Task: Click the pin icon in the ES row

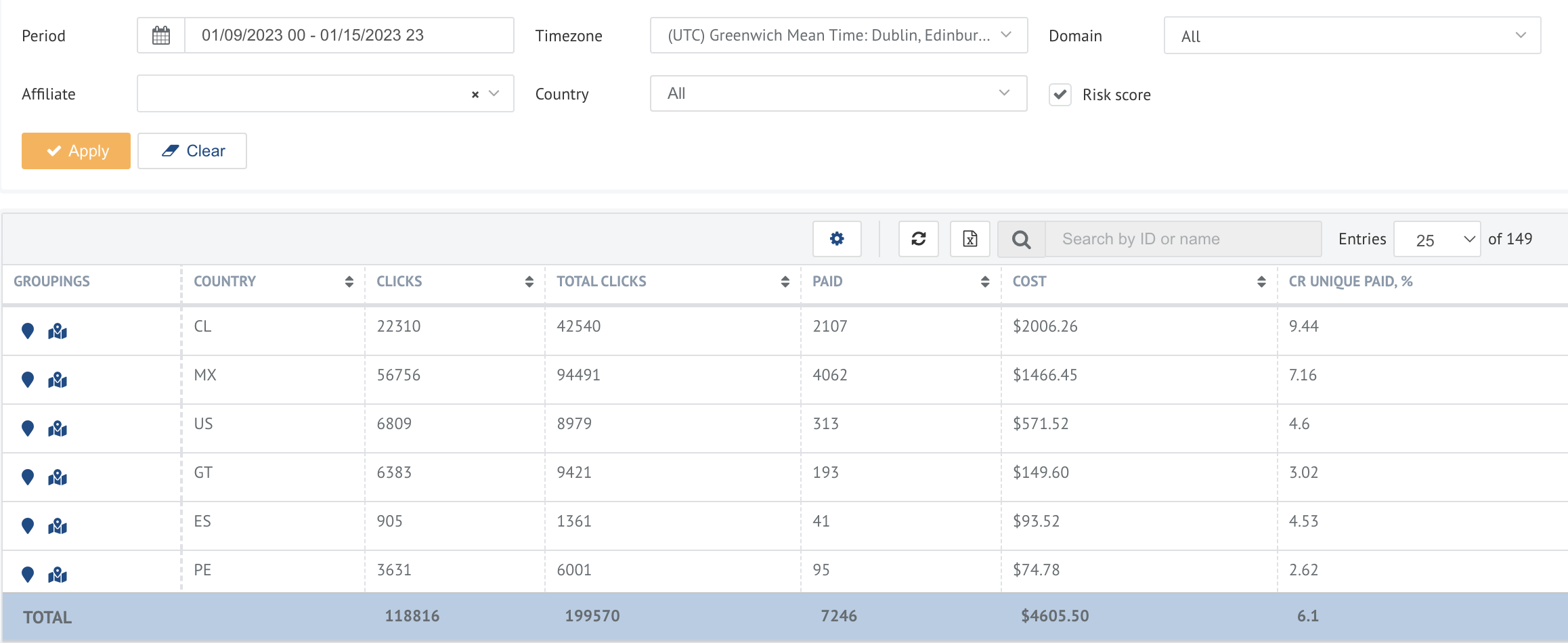Action: [28, 526]
